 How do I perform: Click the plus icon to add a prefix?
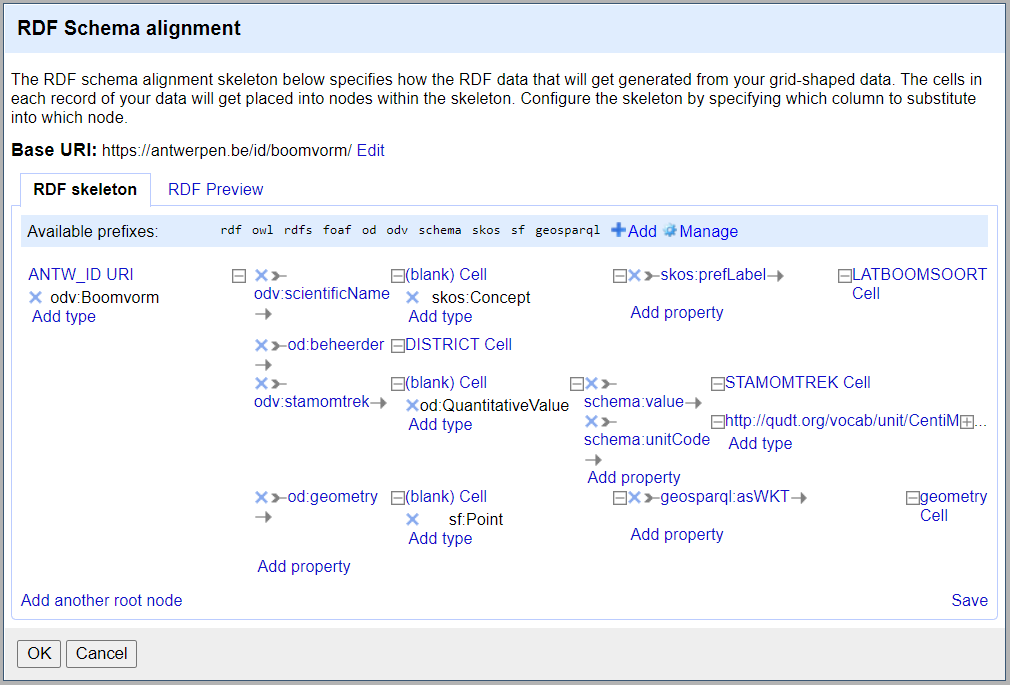[x=618, y=231]
